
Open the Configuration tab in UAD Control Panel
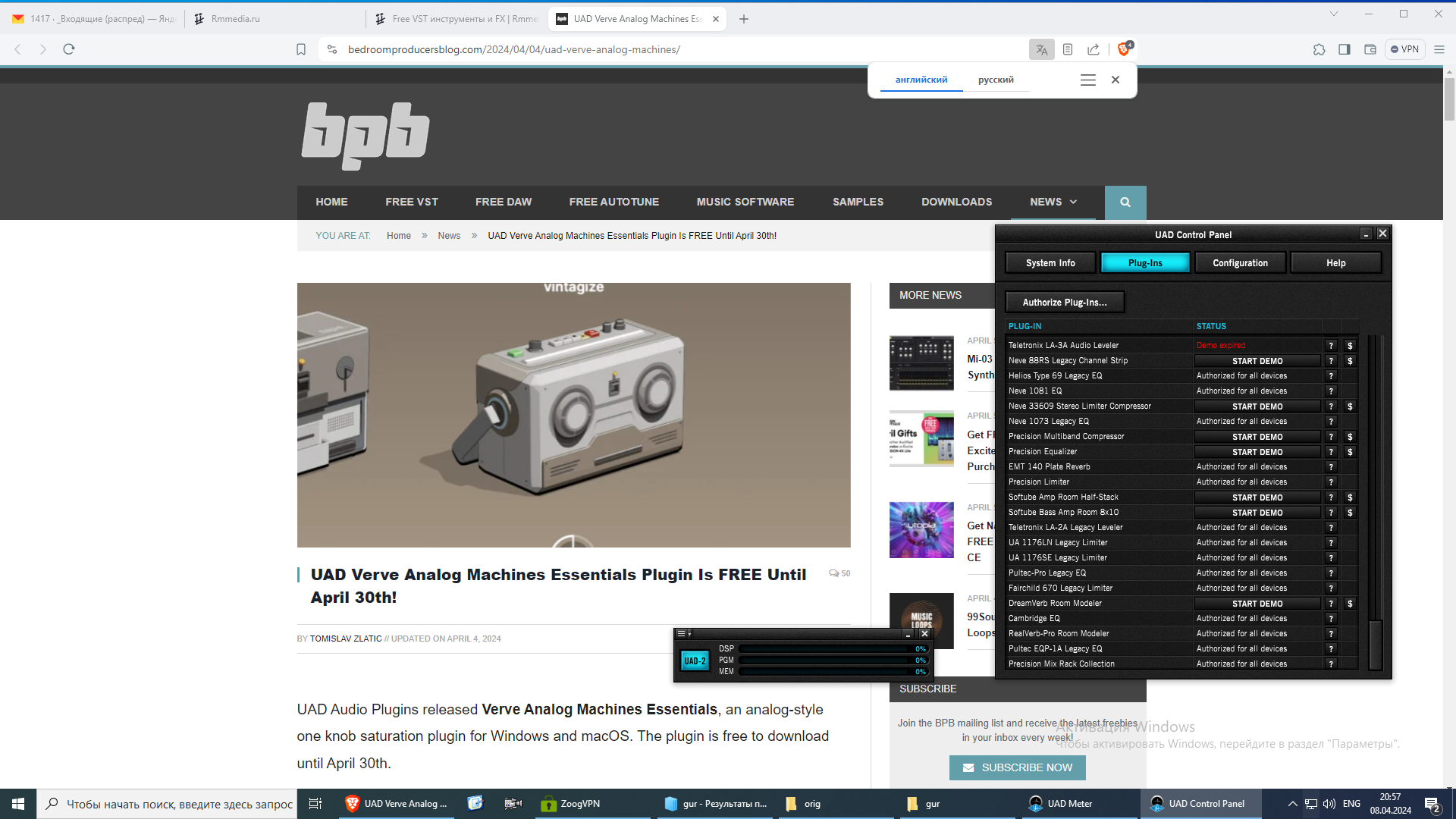coord(1240,263)
